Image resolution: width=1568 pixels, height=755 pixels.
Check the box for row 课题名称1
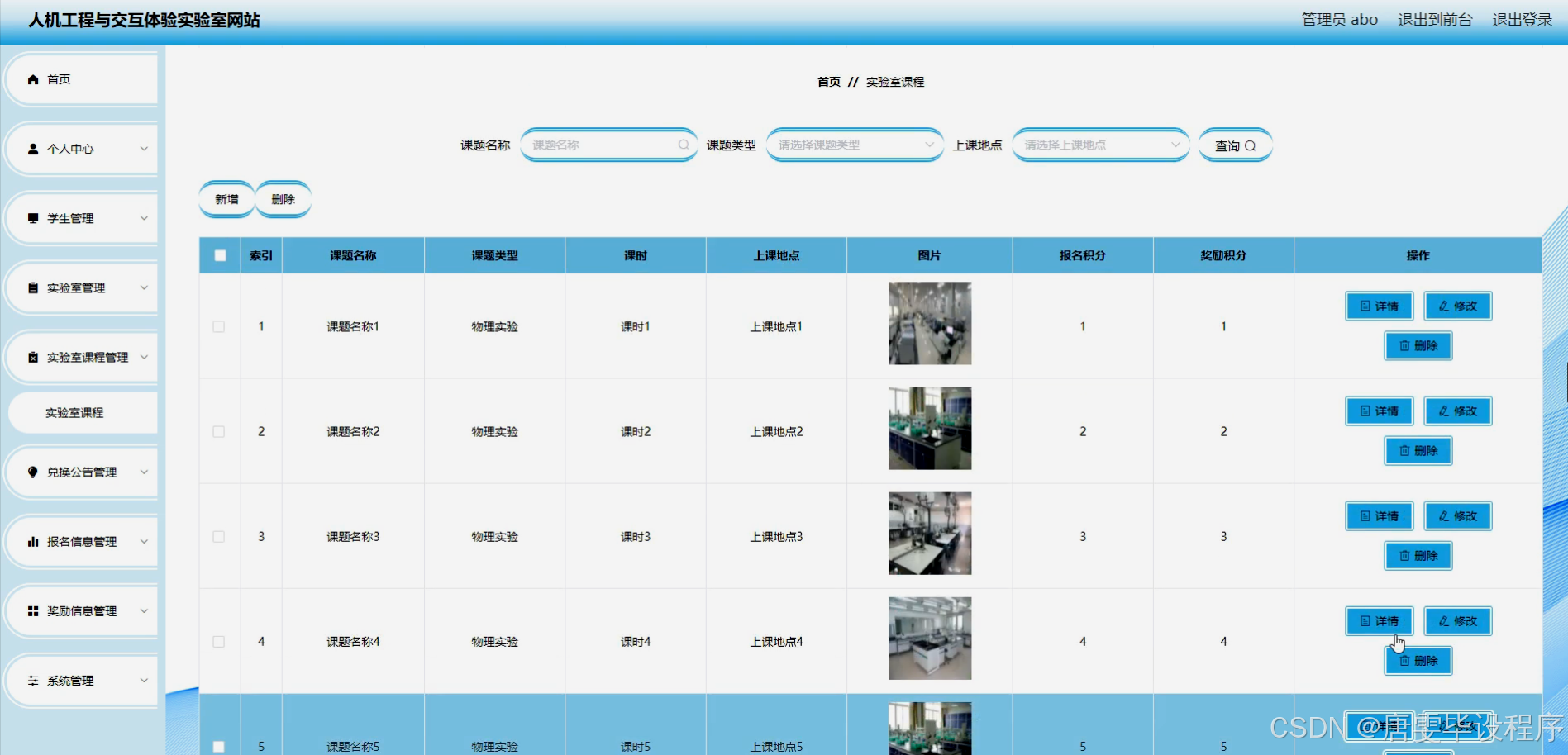(219, 326)
